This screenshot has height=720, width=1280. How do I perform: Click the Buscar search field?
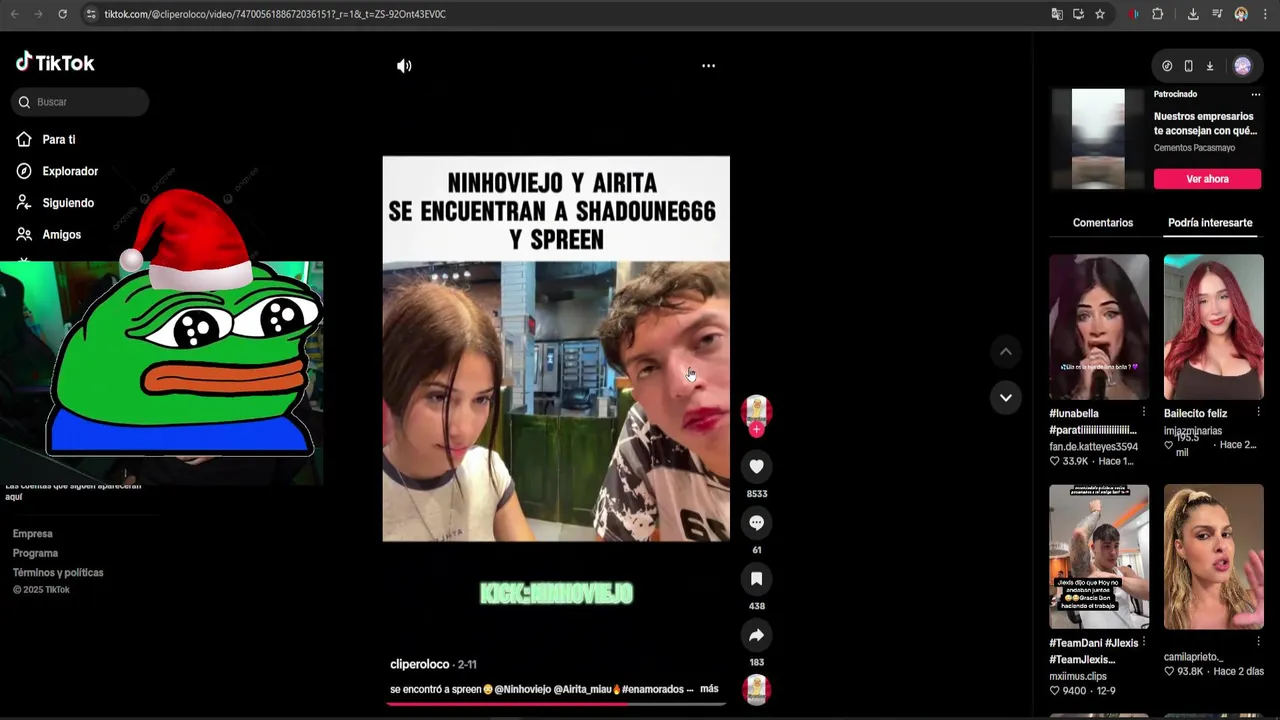click(80, 102)
